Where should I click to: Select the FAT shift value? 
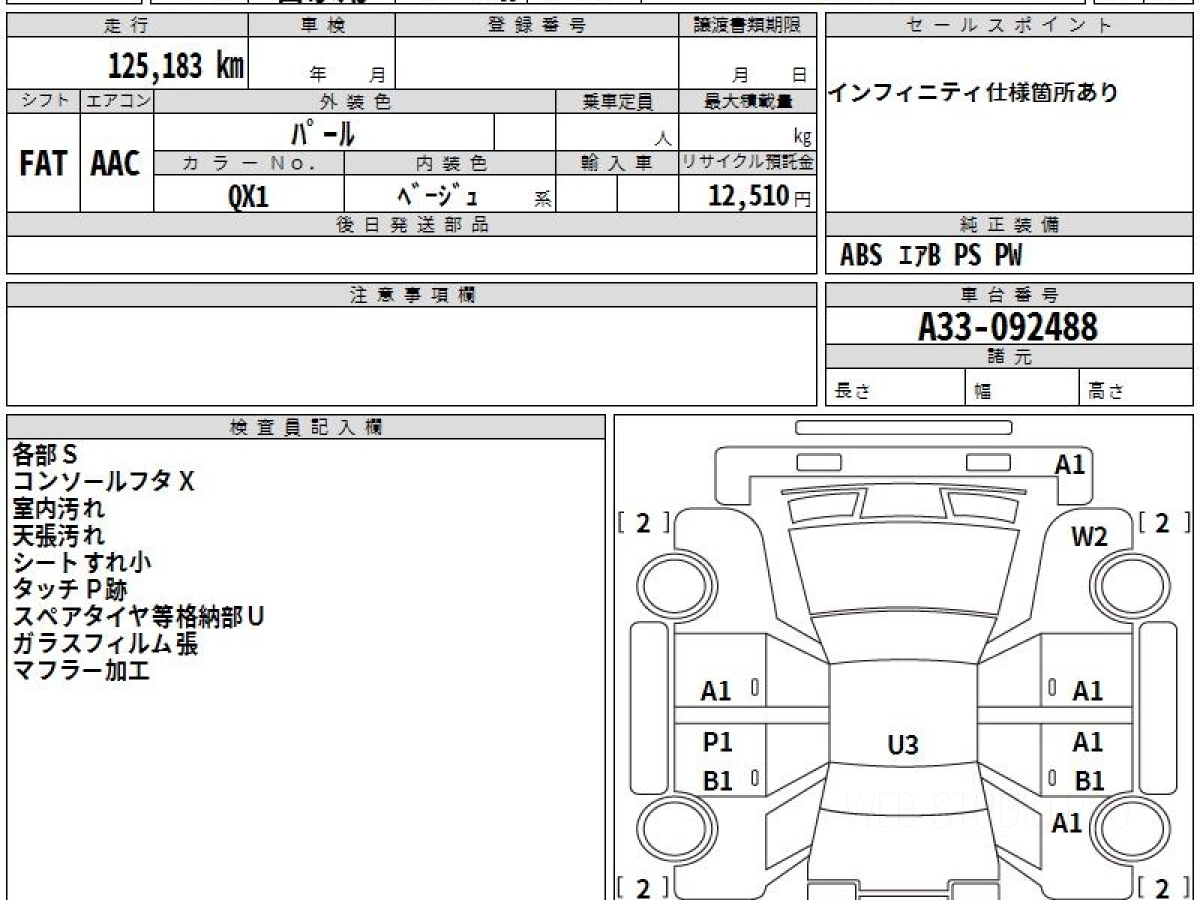point(43,164)
